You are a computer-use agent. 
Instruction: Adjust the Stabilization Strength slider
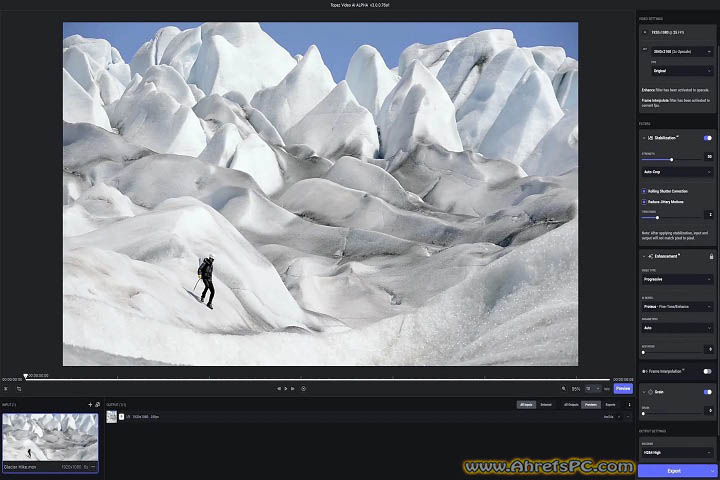pos(671,159)
